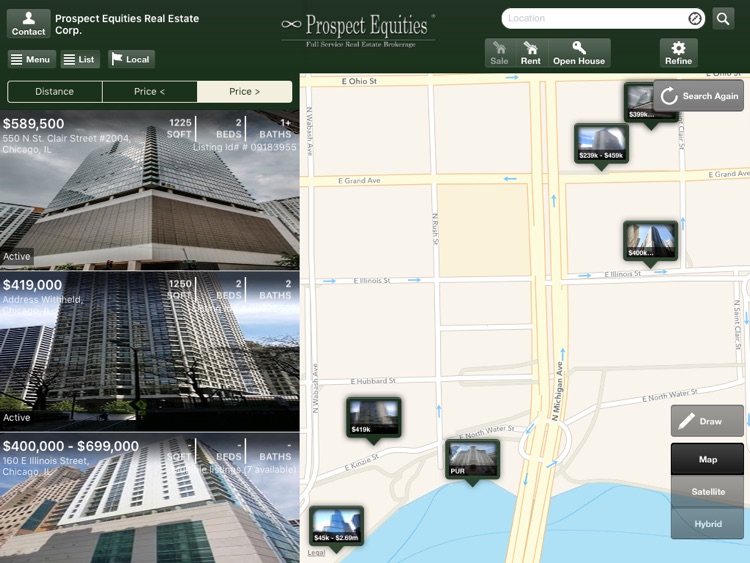Tap the Local flag button
750x563 pixels.
tap(131, 59)
